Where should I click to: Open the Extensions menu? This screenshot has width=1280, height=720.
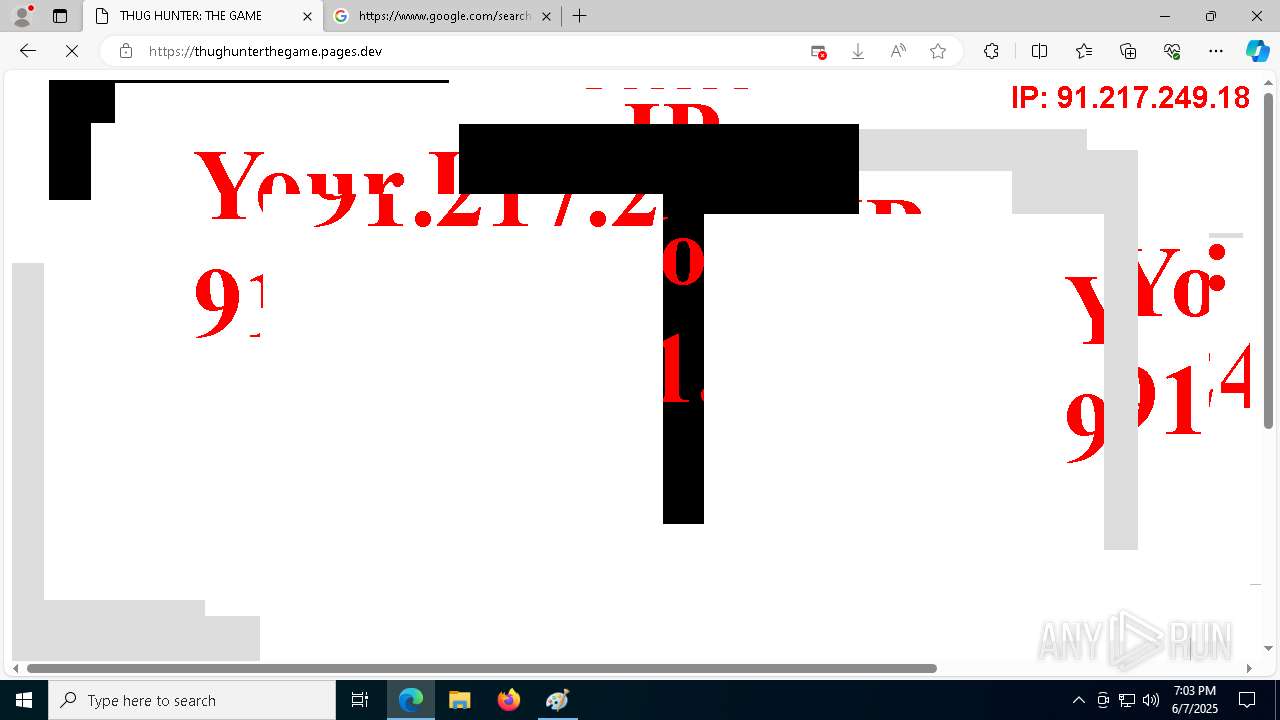pos(991,51)
